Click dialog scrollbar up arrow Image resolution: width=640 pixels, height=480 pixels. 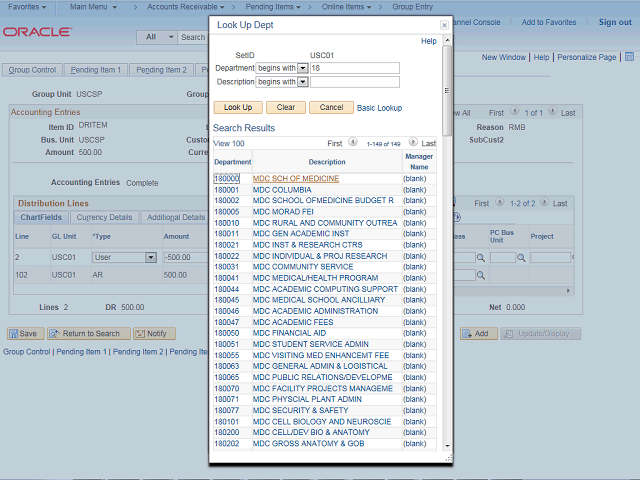(447, 40)
